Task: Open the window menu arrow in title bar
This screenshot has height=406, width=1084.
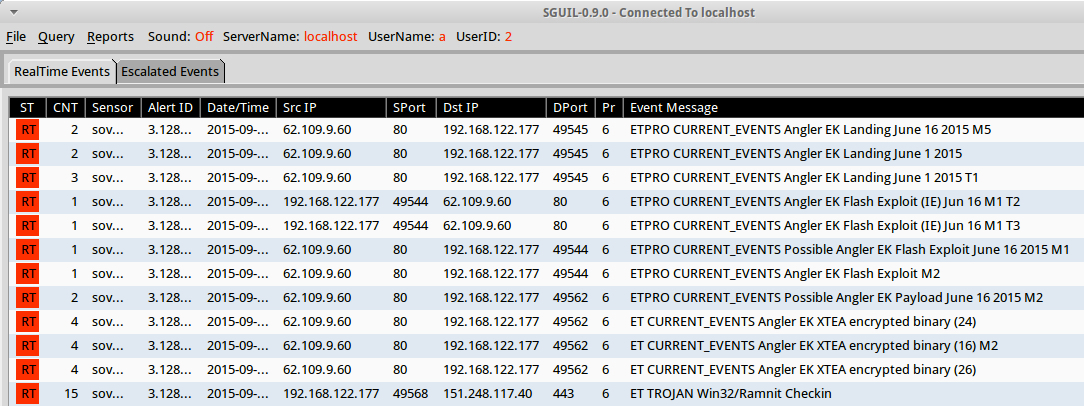Action: (x=11, y=12)
